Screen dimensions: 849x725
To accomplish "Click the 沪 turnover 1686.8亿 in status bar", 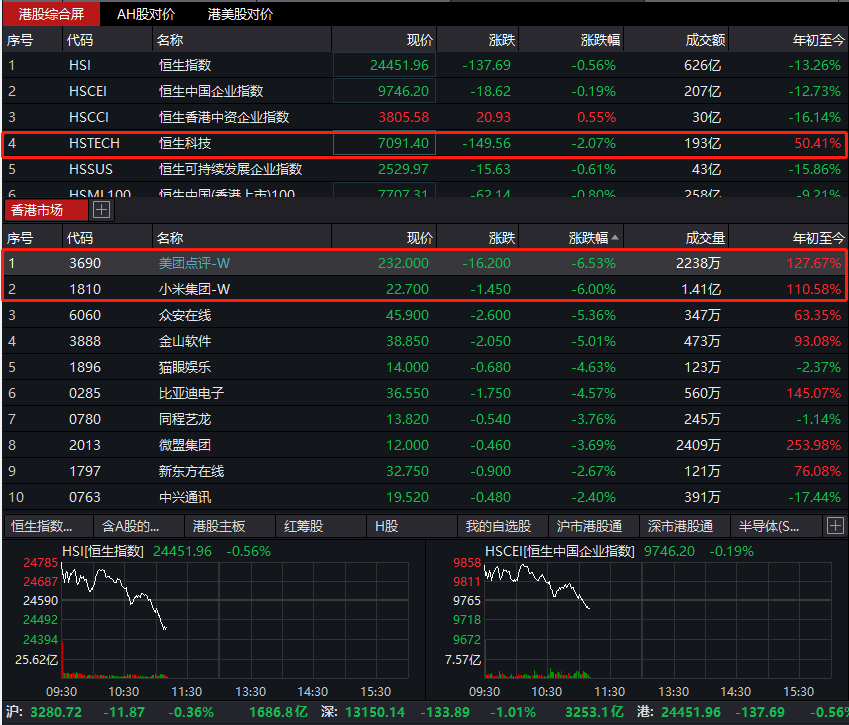I will pyautogui.click(x=278, y=712).
